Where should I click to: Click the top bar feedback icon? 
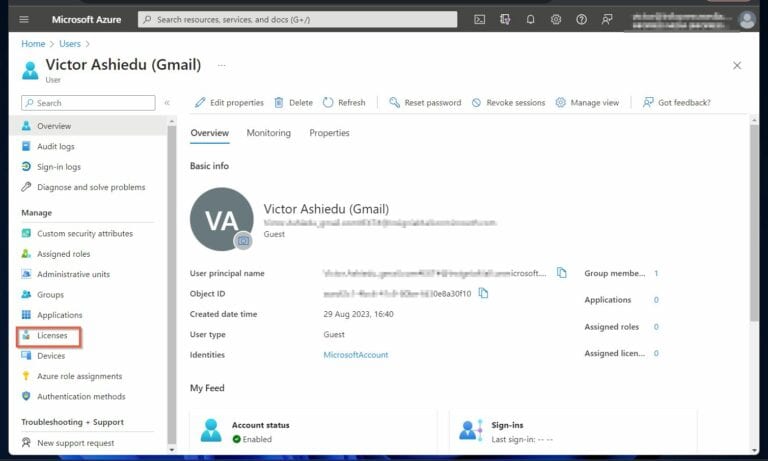click(x=607, y=20)
